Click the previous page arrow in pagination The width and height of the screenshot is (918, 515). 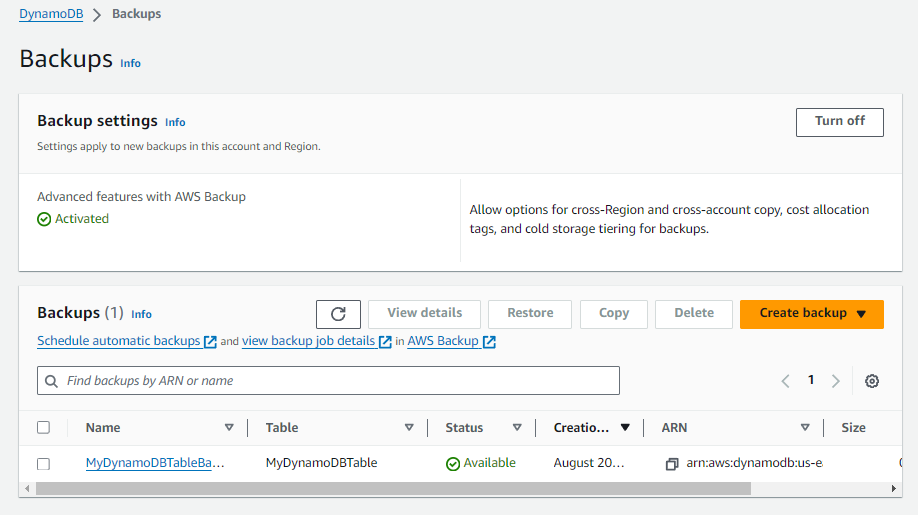coord(785,381)
